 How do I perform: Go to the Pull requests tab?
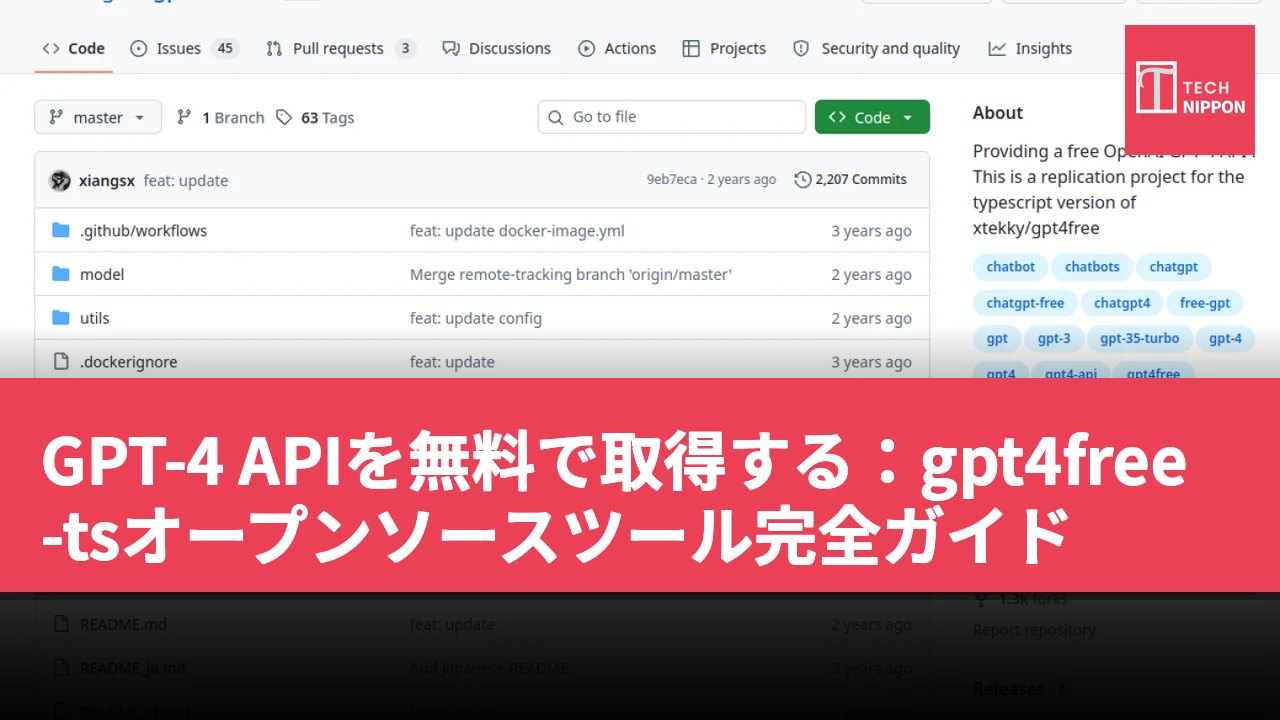[341, 48]
